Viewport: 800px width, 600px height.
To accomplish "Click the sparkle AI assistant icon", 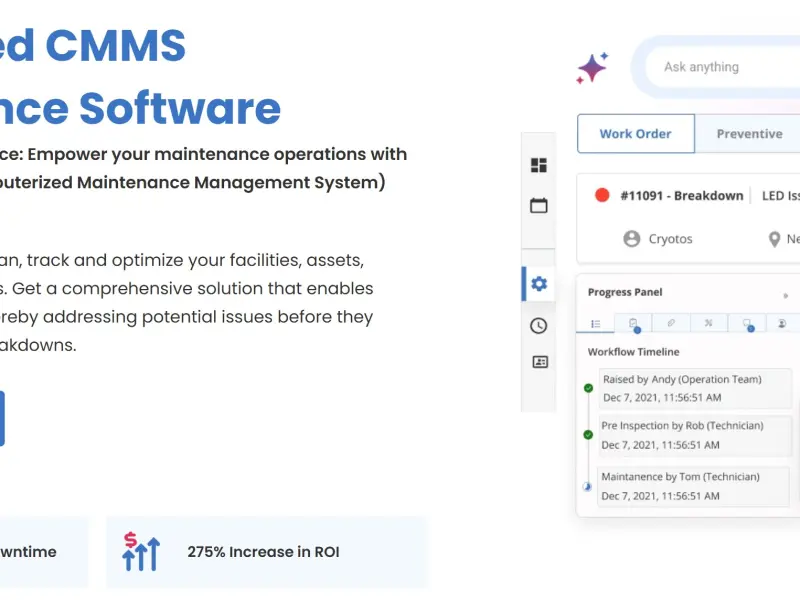I will tap(592, 68).
